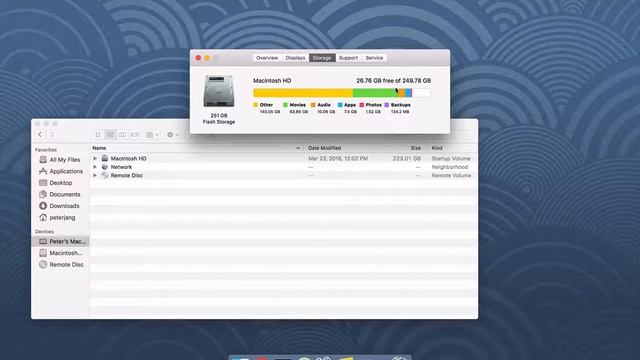Screen dimensions: 640x360
Task: Click the 'Remote Volume' kind cell
Action: click(x=451, y=176)
